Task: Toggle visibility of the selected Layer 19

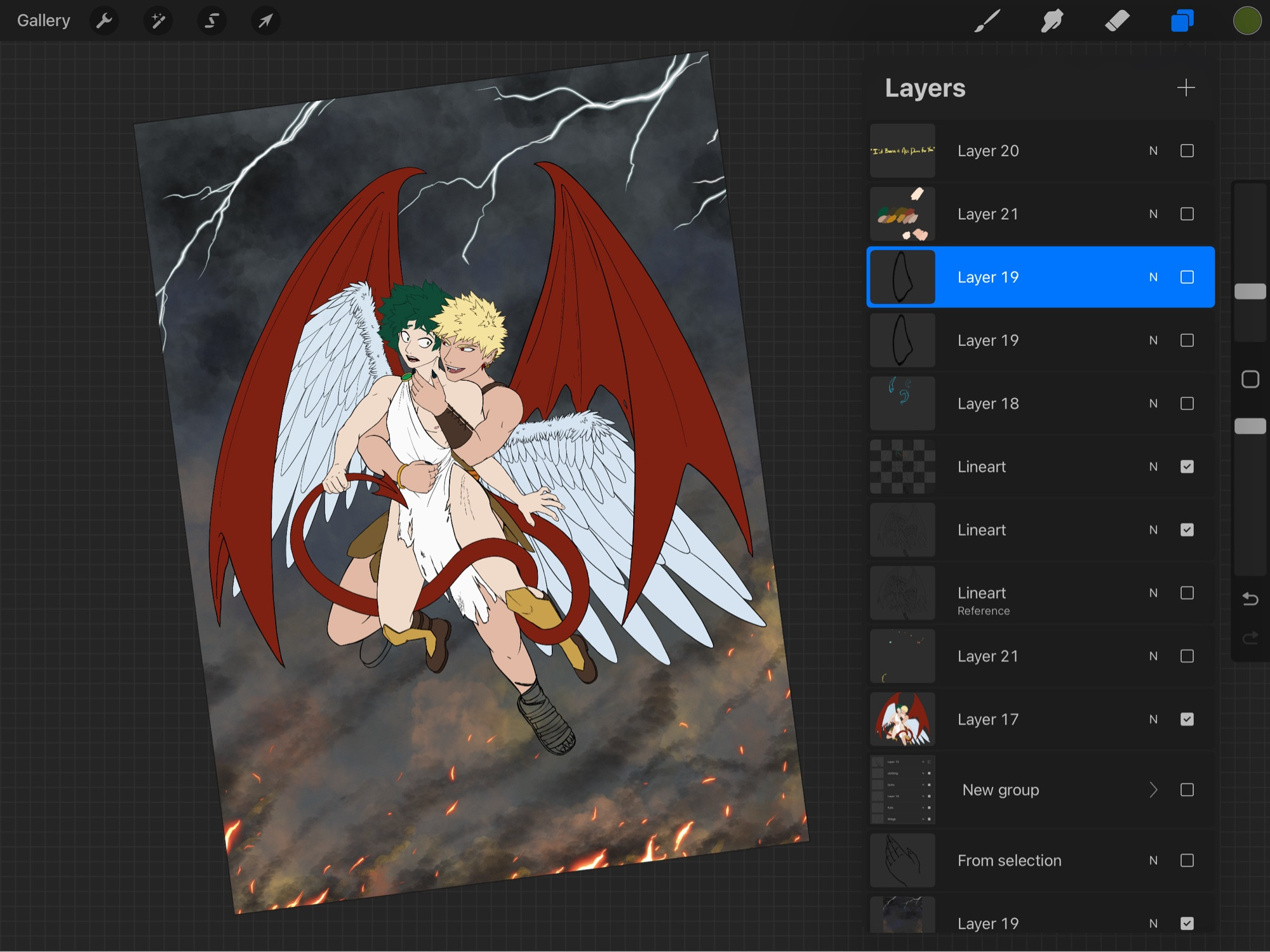Action: pyautogui.click(x=1187, y=277)
